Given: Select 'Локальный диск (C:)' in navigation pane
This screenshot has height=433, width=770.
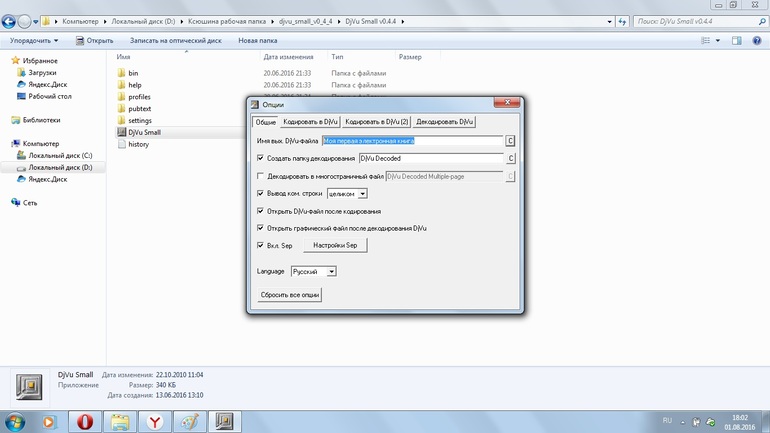Looking at the screenshot, I should (x=60, y=156).
